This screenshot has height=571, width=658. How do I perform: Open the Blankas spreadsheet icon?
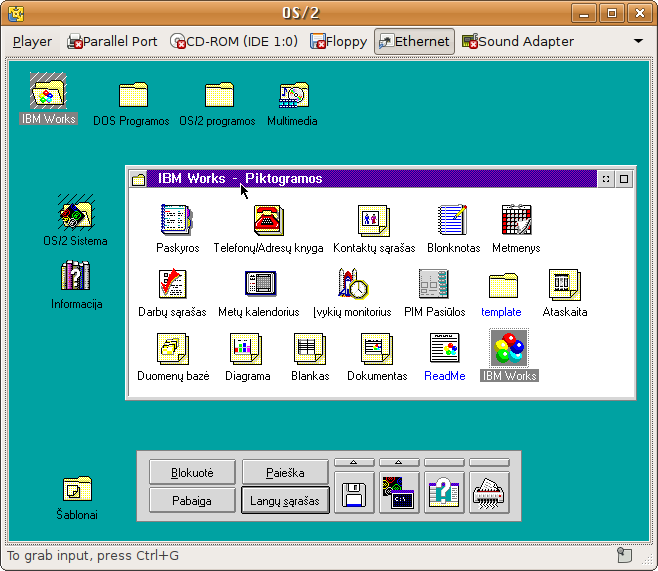point(310,349)
